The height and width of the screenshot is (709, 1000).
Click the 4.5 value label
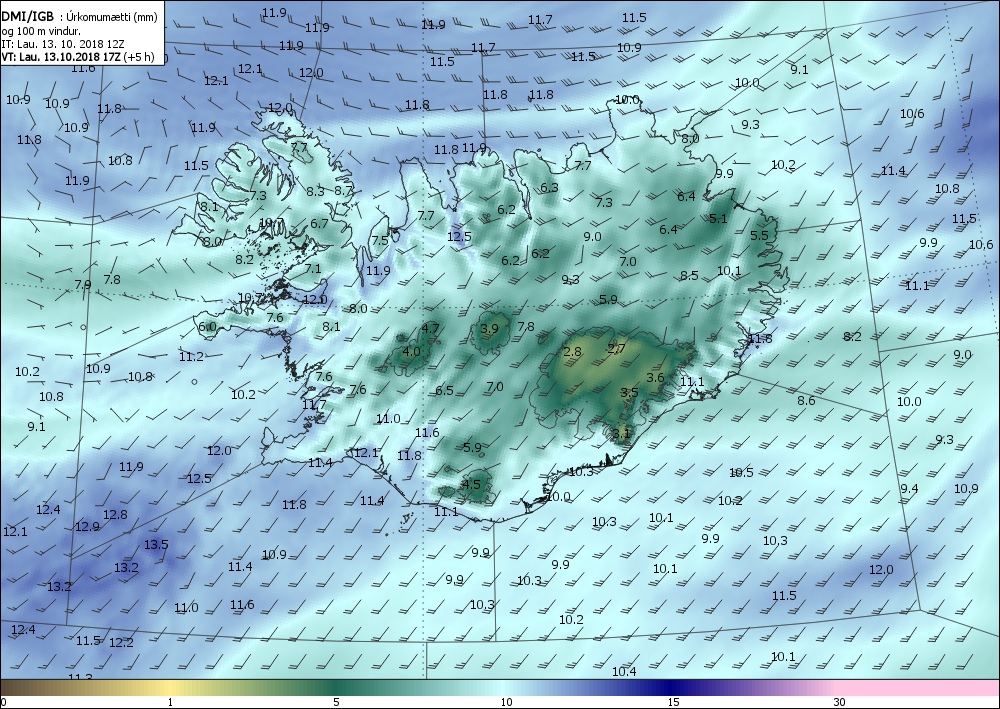click(x=471, y=484)
